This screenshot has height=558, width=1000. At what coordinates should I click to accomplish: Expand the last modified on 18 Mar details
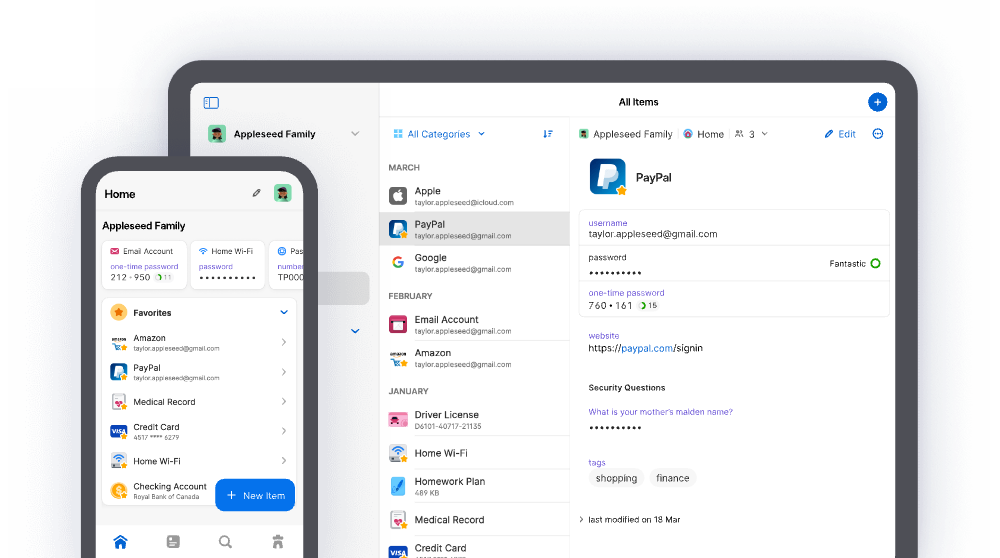[x=630, y=520]
